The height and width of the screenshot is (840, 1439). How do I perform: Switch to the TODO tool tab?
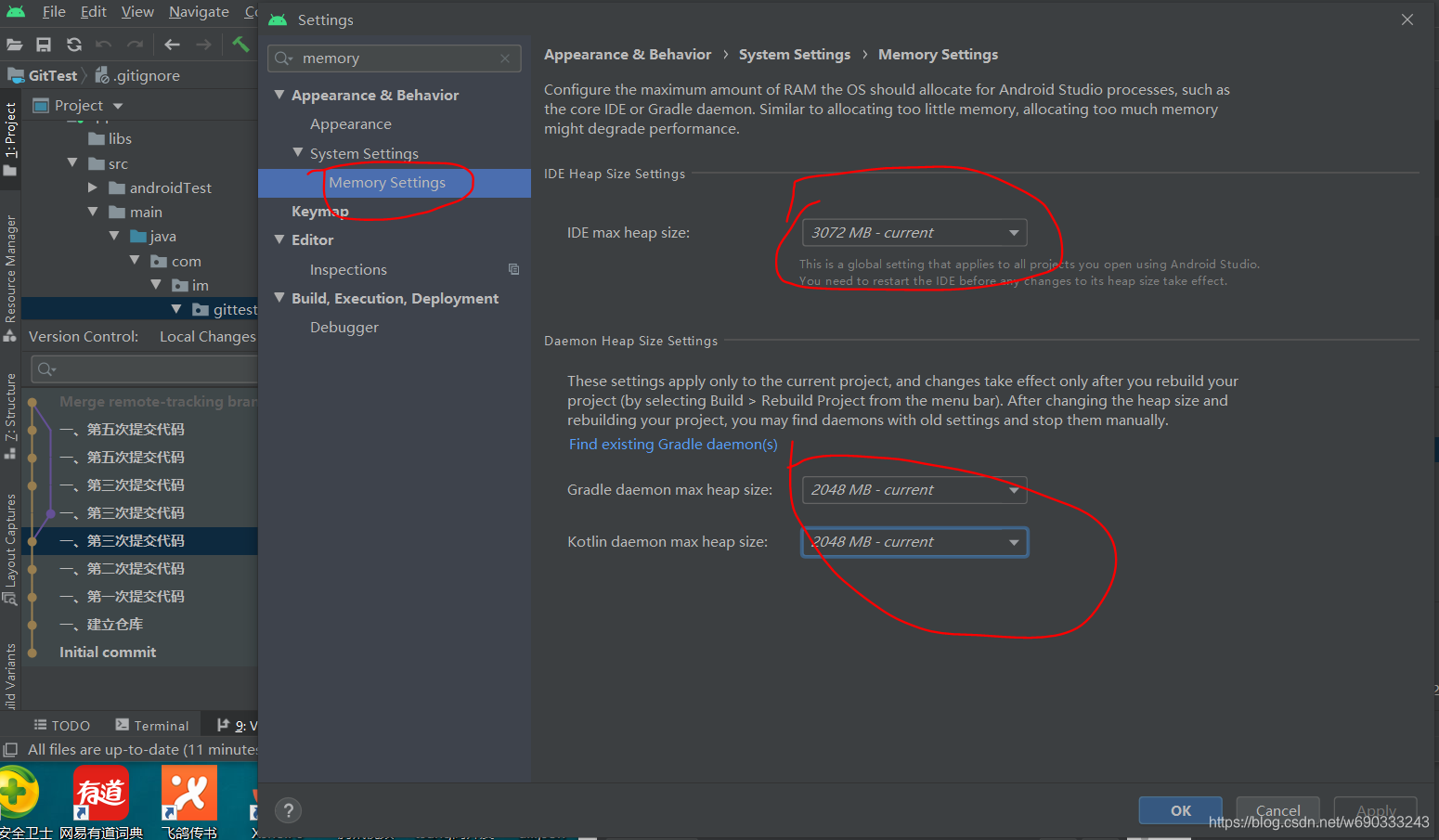click(62, 725)
